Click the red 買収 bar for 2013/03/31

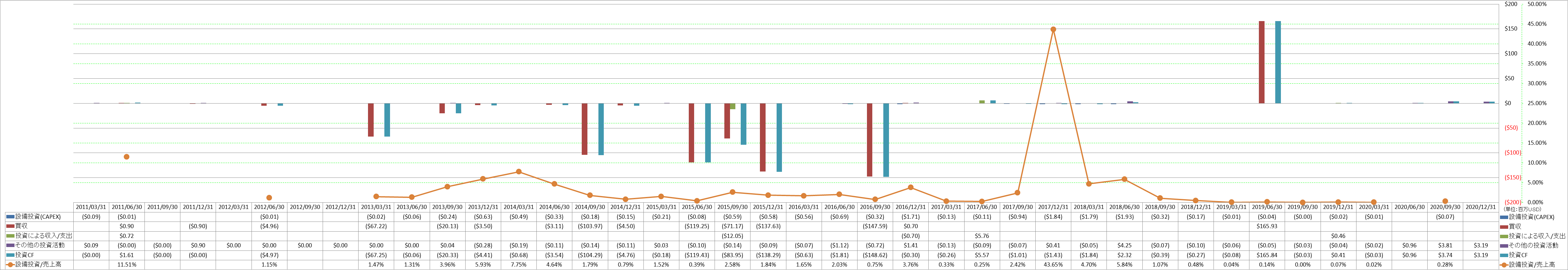pos(371,120)
